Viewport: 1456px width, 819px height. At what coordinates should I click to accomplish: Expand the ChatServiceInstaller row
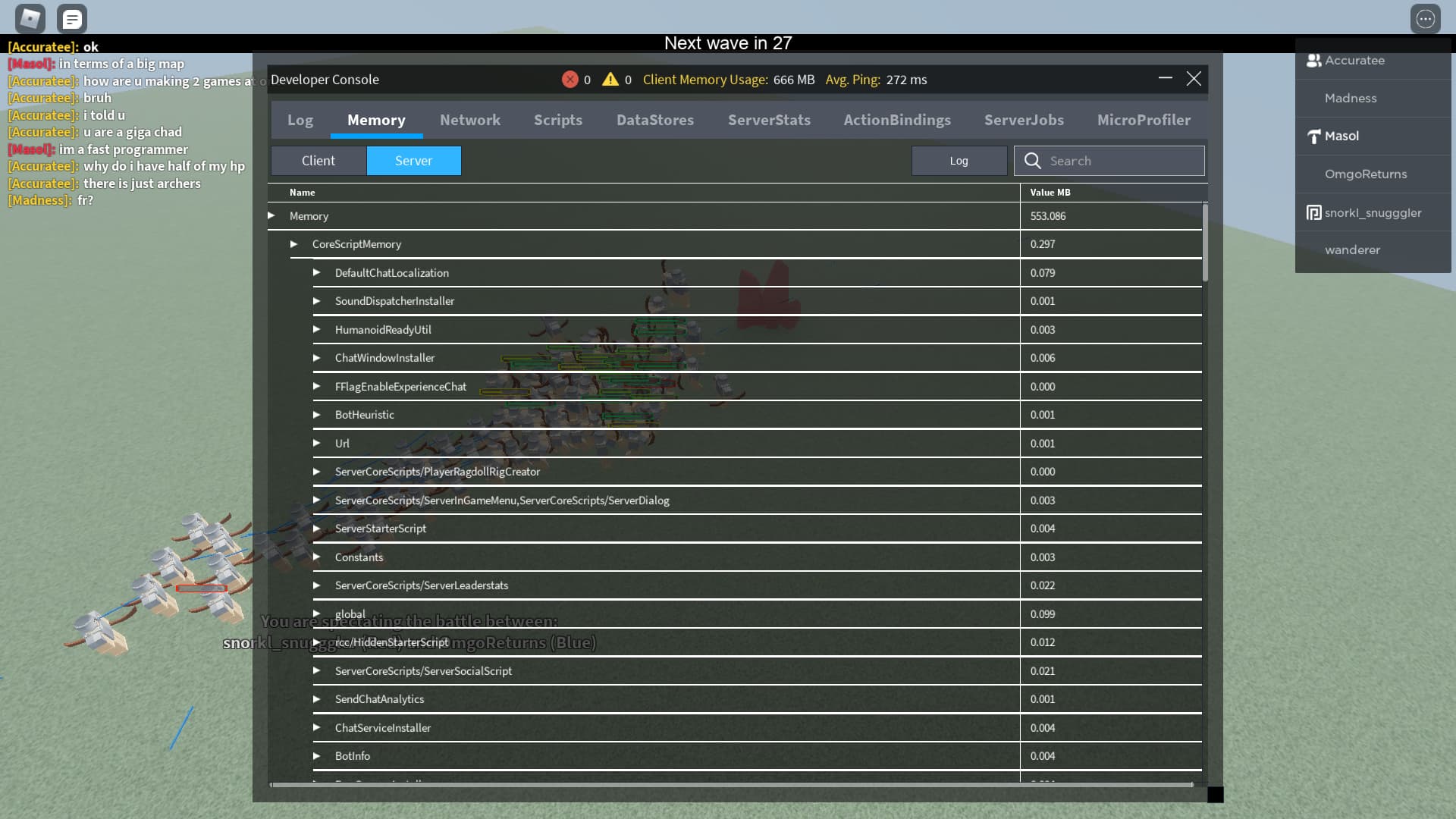(x=317, y=728)
